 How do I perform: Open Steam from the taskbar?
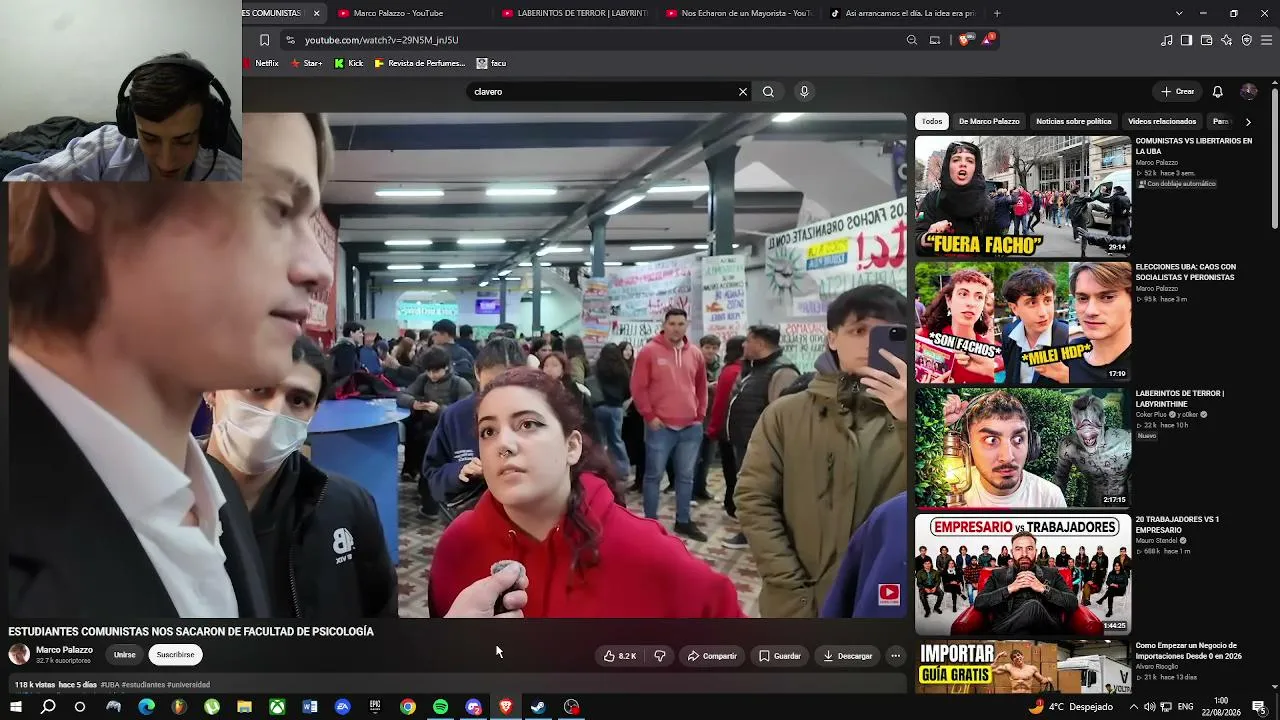pos(538,707)
